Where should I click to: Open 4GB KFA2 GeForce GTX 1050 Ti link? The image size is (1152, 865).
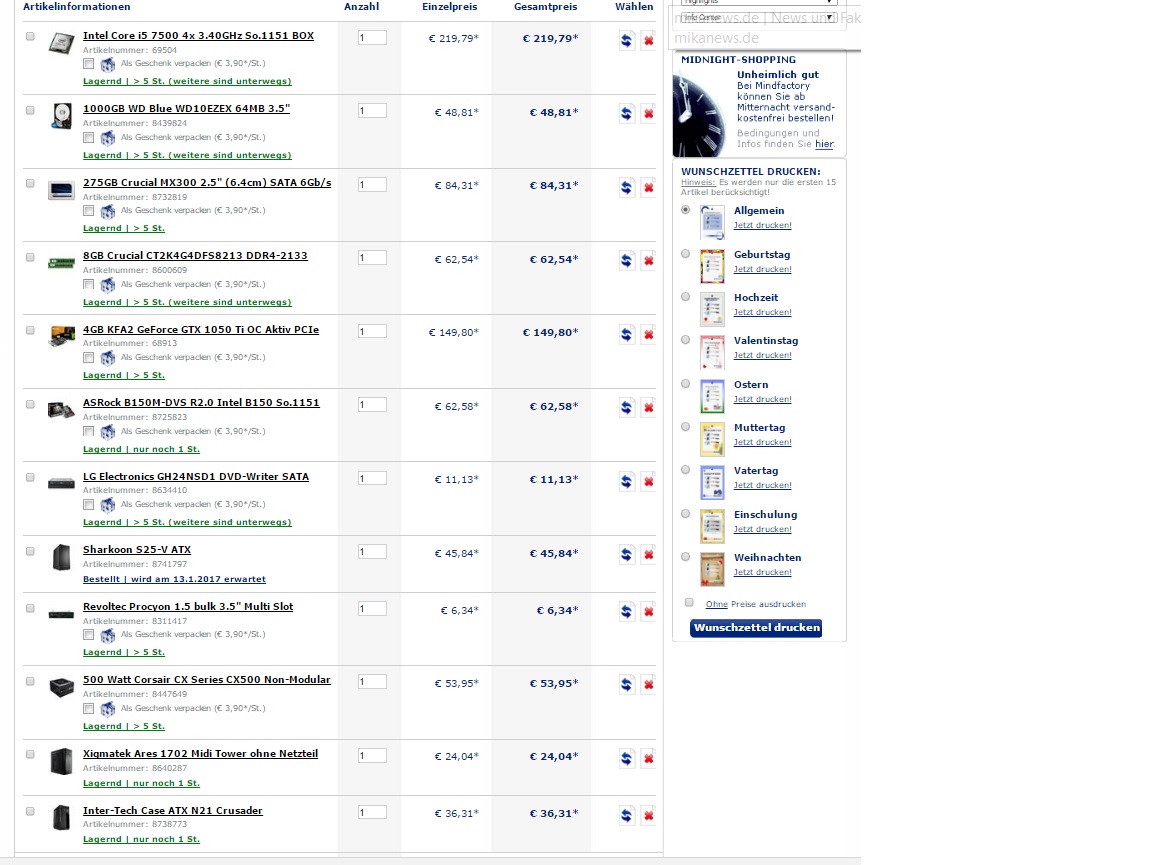coord(201,329)
